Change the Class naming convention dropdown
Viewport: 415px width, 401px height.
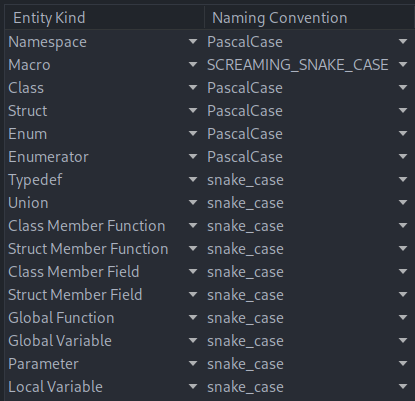pyautogui.click(x=308, y=88)
